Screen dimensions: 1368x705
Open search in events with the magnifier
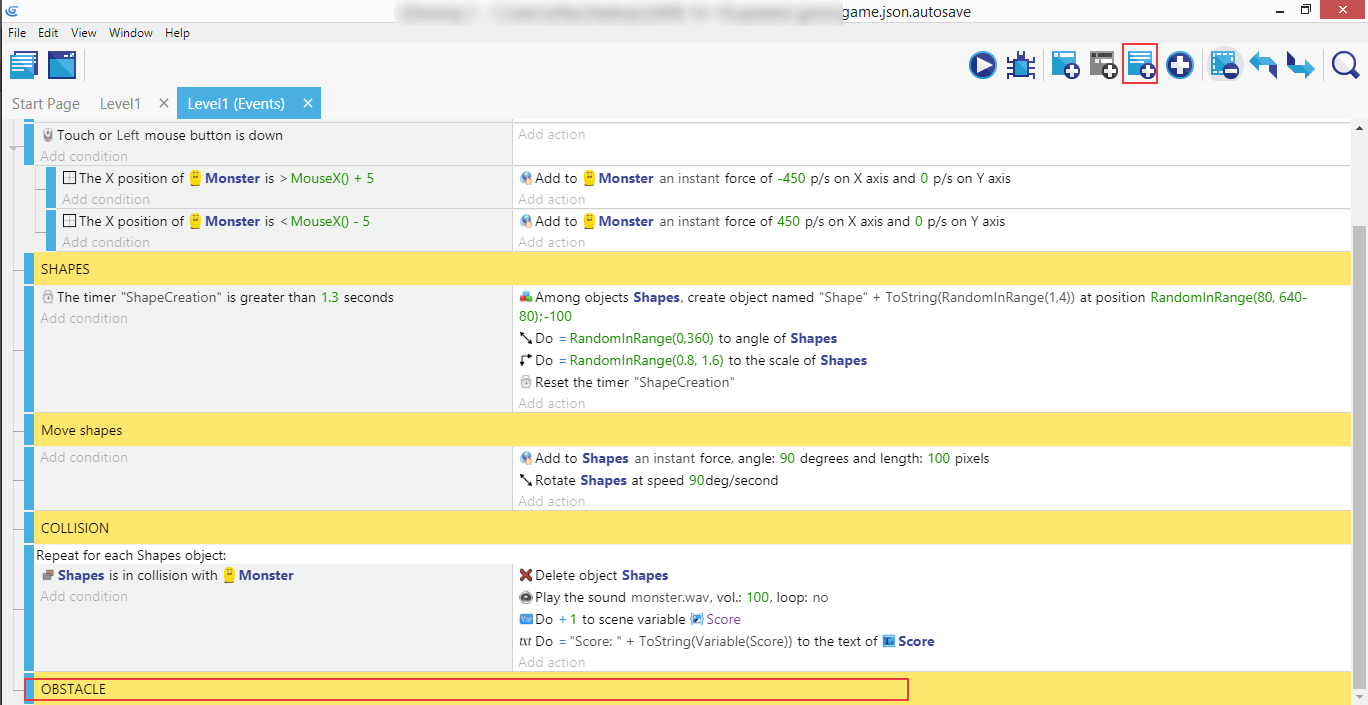click(x=1345, y=66)
